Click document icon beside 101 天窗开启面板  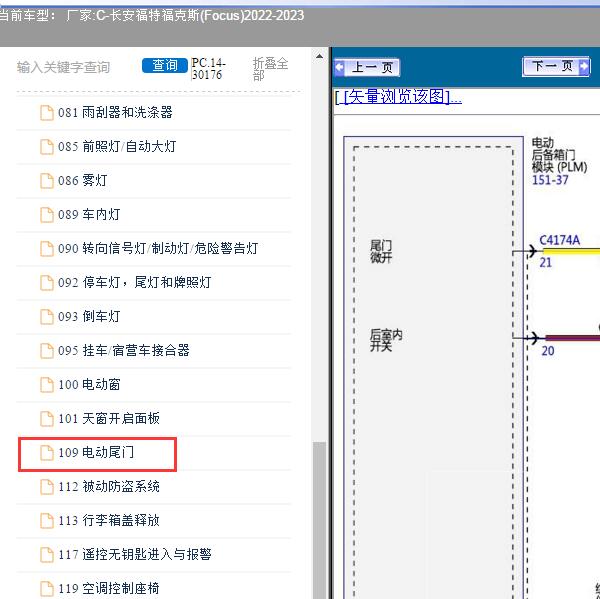[x=47, y=419]
